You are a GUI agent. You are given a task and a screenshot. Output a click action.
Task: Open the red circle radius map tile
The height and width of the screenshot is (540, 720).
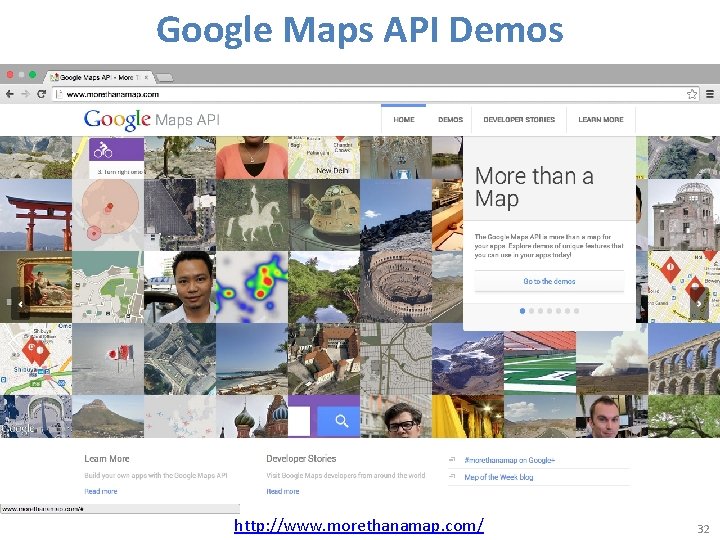(x=108, y=215)
